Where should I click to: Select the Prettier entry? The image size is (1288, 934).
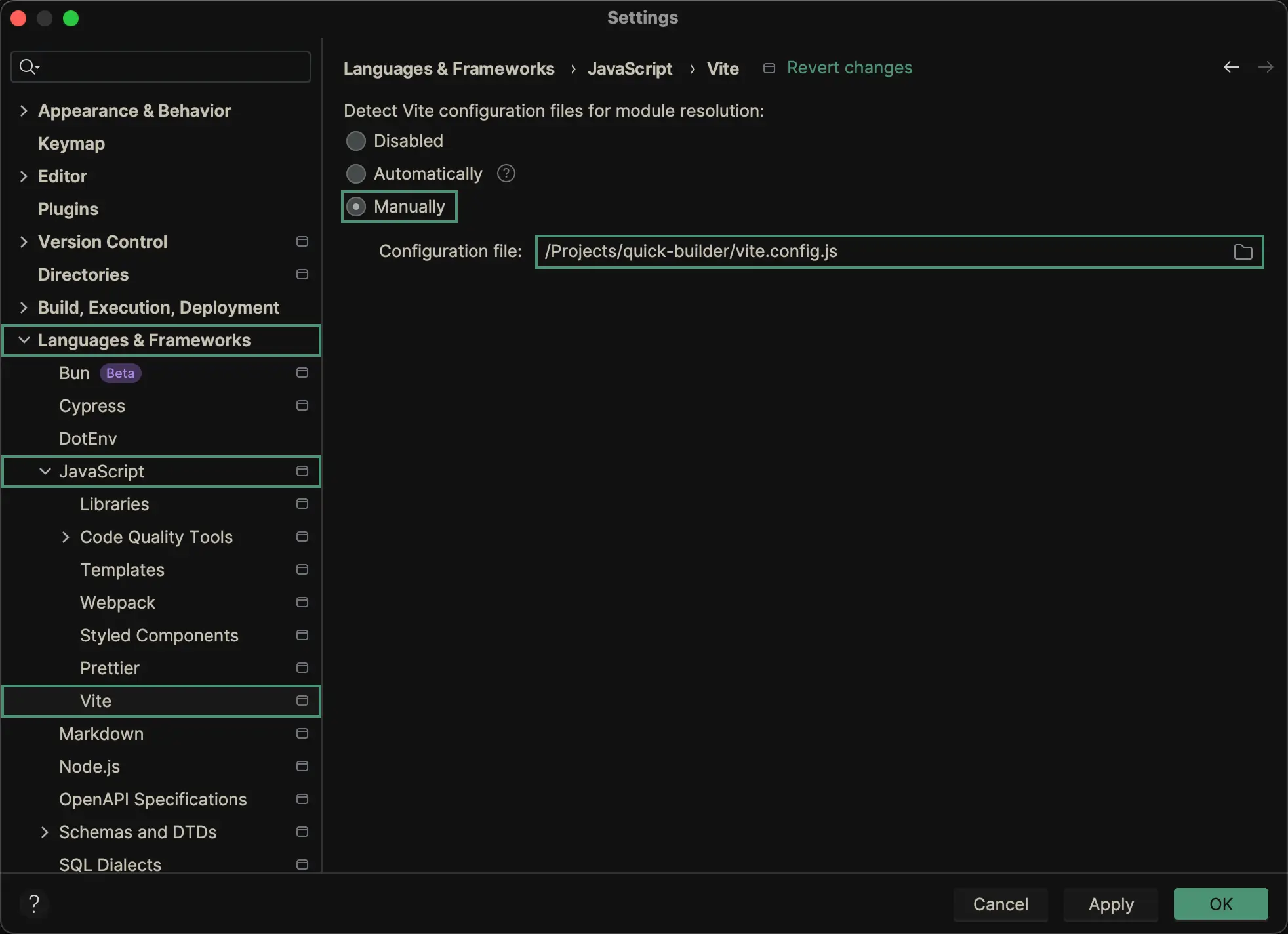point(161,668)
